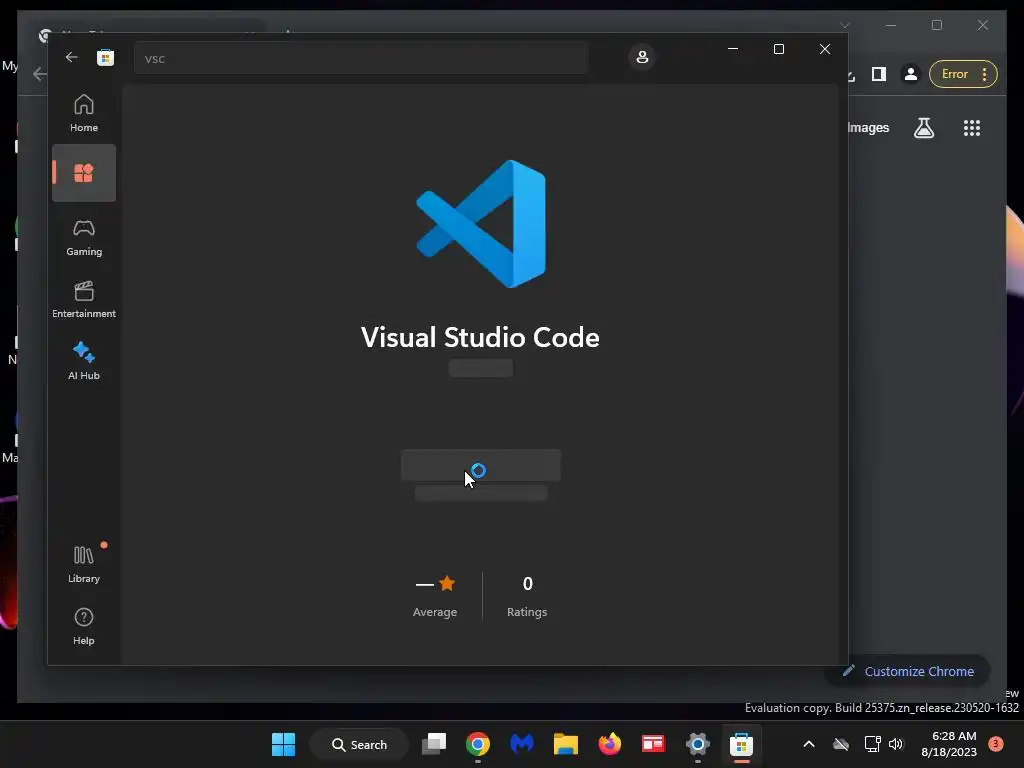Open the Apps section in Store sidebar
The image size is (1024, 768).
point(84,173)
